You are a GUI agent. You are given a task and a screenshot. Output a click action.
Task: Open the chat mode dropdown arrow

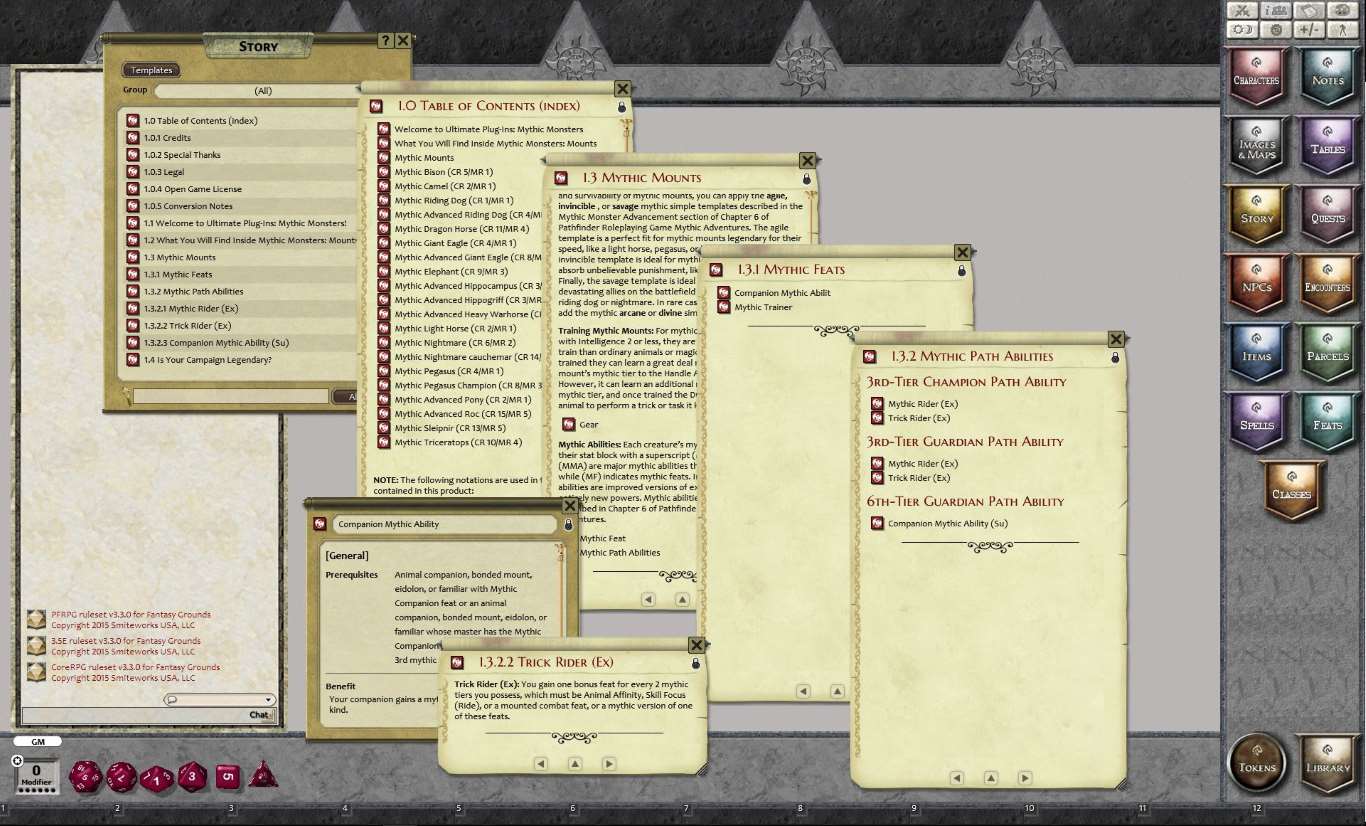pyautogui.click(x=269, y=700)
